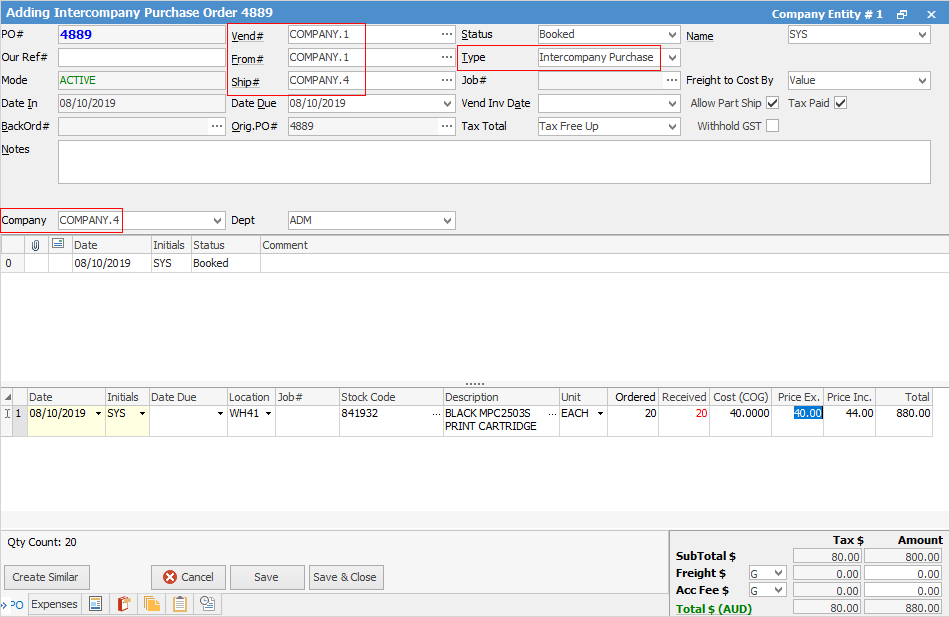
Task: Toggle the Allow Part Ship checkbox
Action: click(x=772, y=103)
